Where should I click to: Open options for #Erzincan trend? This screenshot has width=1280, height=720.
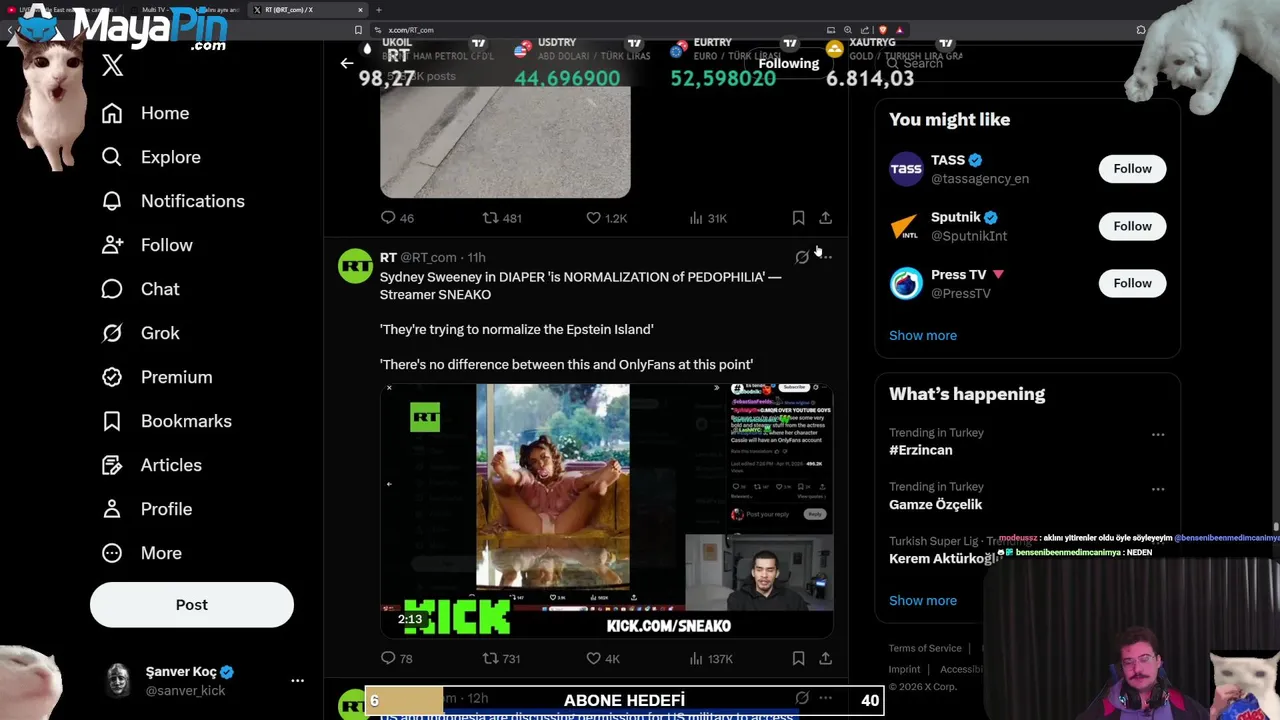[1158, 435]
